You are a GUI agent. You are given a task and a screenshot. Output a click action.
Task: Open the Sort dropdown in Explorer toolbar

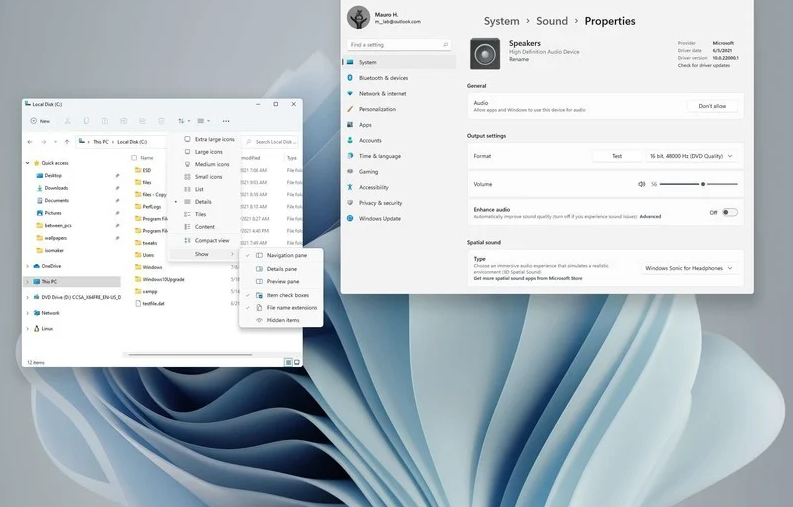point(184,121)
